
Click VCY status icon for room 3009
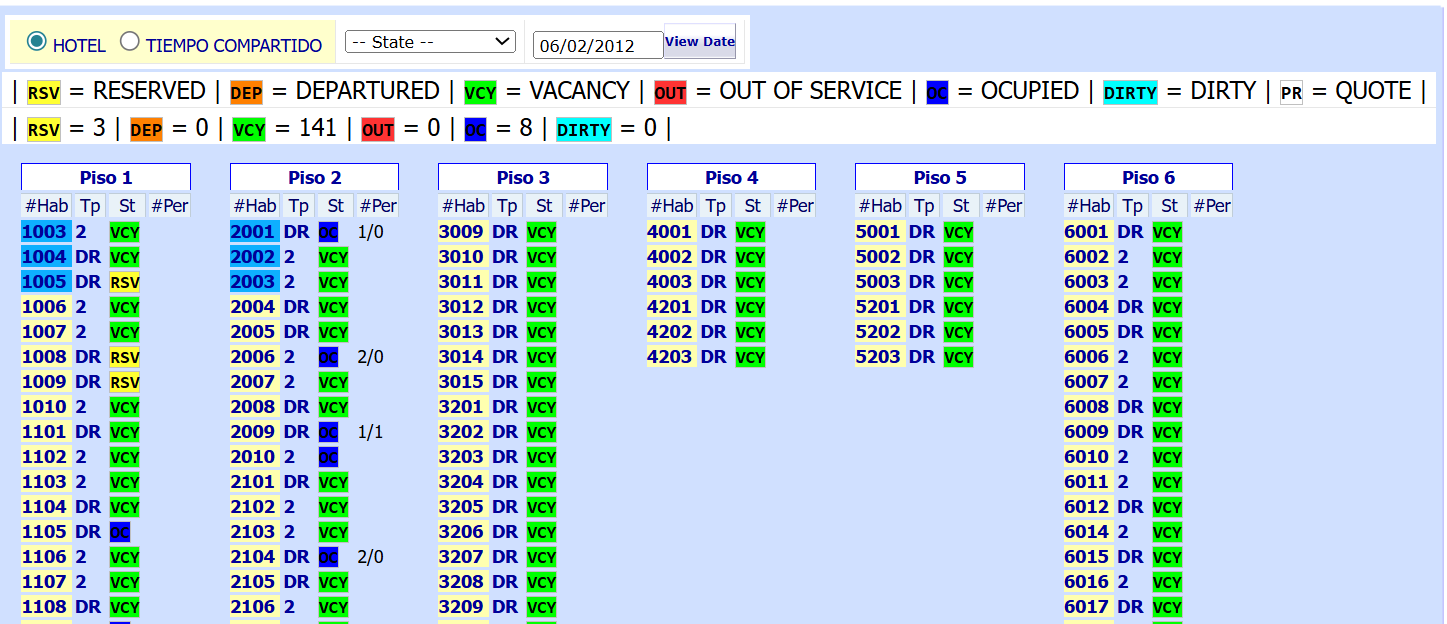pyautogui.click(x=541, y=232)
